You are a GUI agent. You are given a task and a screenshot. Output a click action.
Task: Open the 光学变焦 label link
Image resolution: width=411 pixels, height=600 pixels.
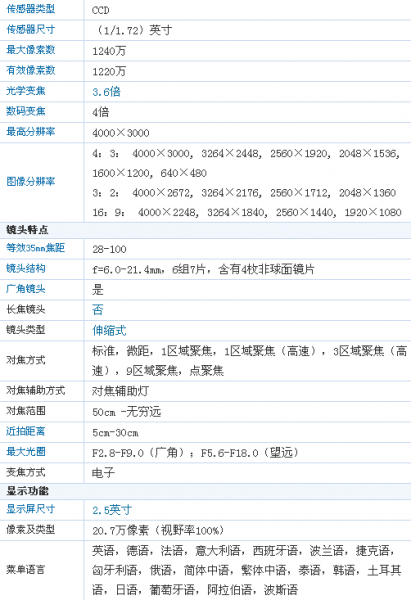point(26,91)
